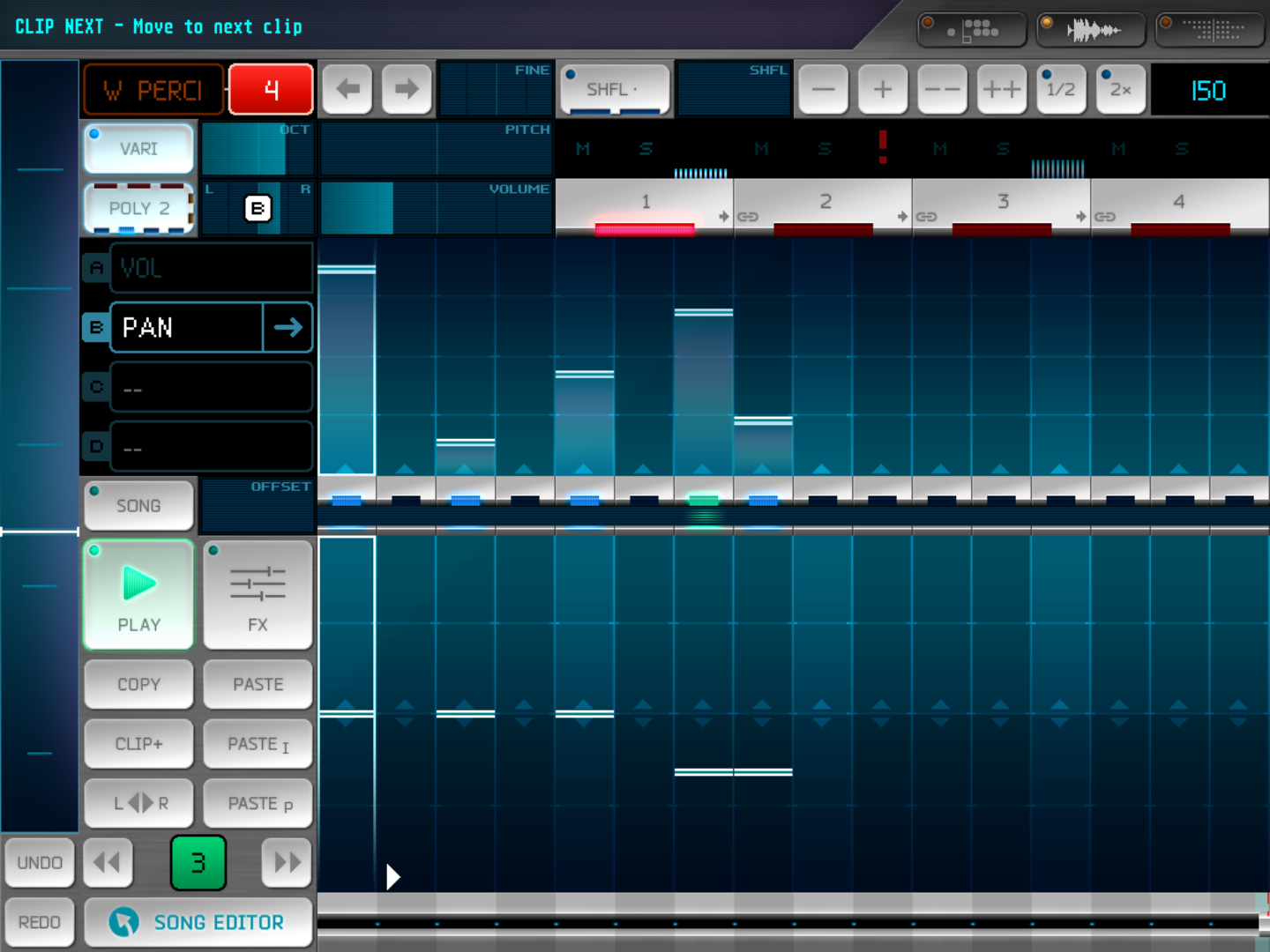Image resolution: width=1270 pixels, height=952 pixels.
Task: Click the COPY button
Action: pyautogui.click(x=139, y=684)
